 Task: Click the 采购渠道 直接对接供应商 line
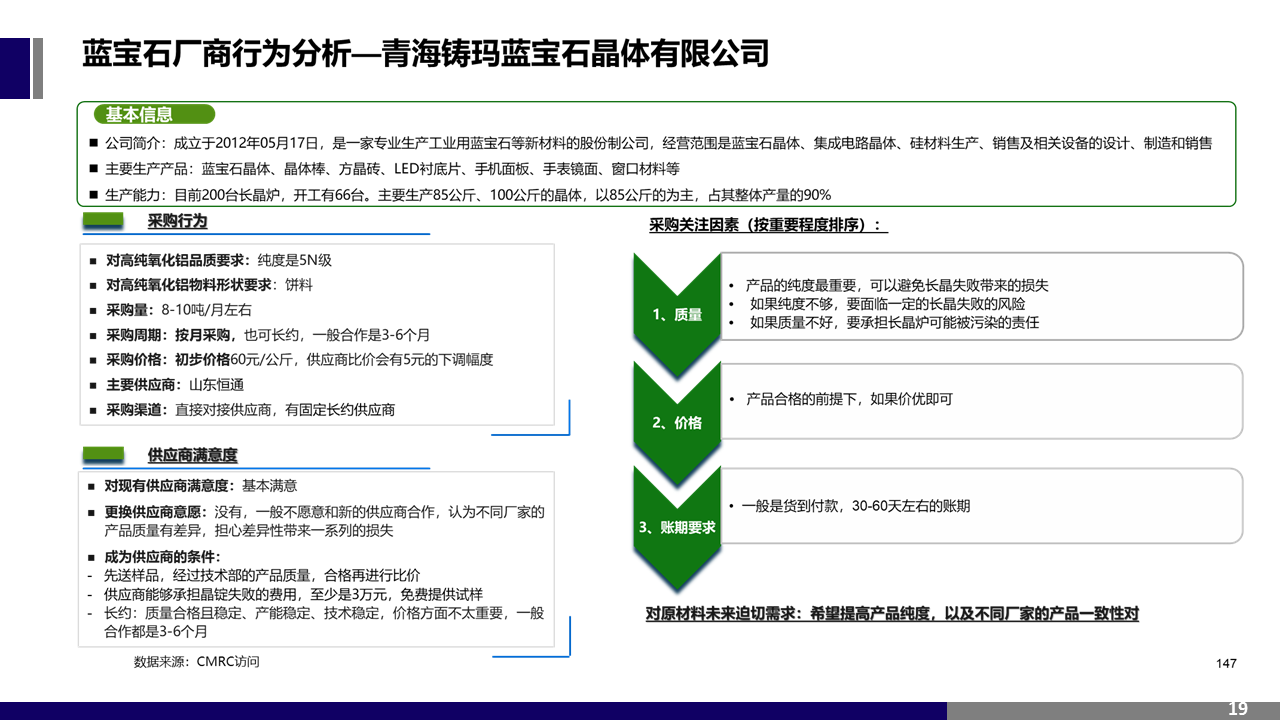(242, 410)
